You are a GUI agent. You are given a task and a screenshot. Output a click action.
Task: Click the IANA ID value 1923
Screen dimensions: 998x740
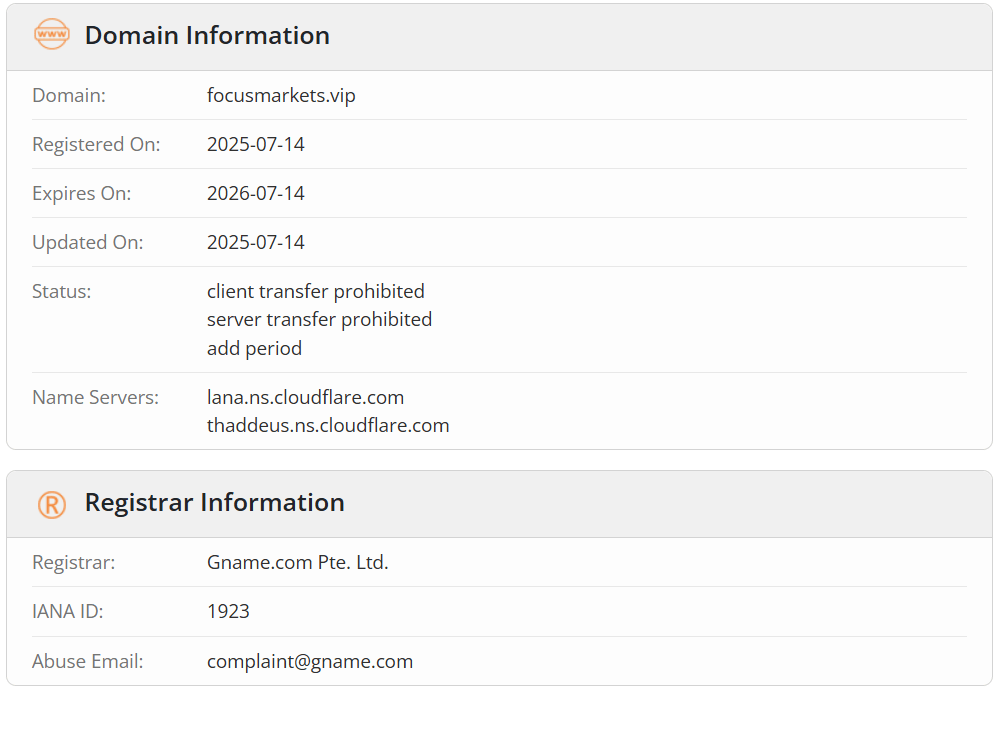228,611
